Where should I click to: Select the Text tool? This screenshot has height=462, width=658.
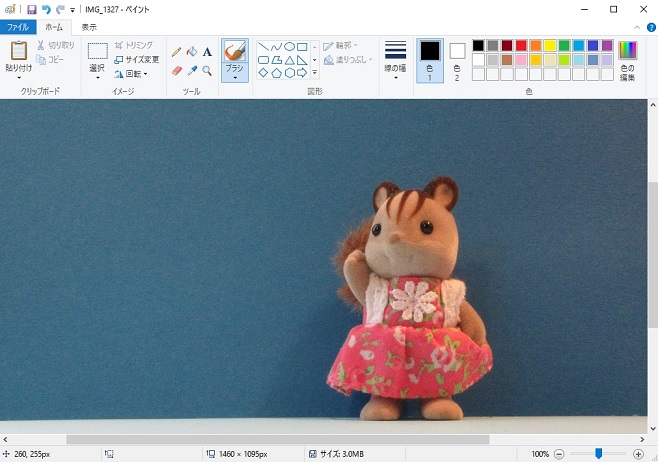click(x=207, y=52)
